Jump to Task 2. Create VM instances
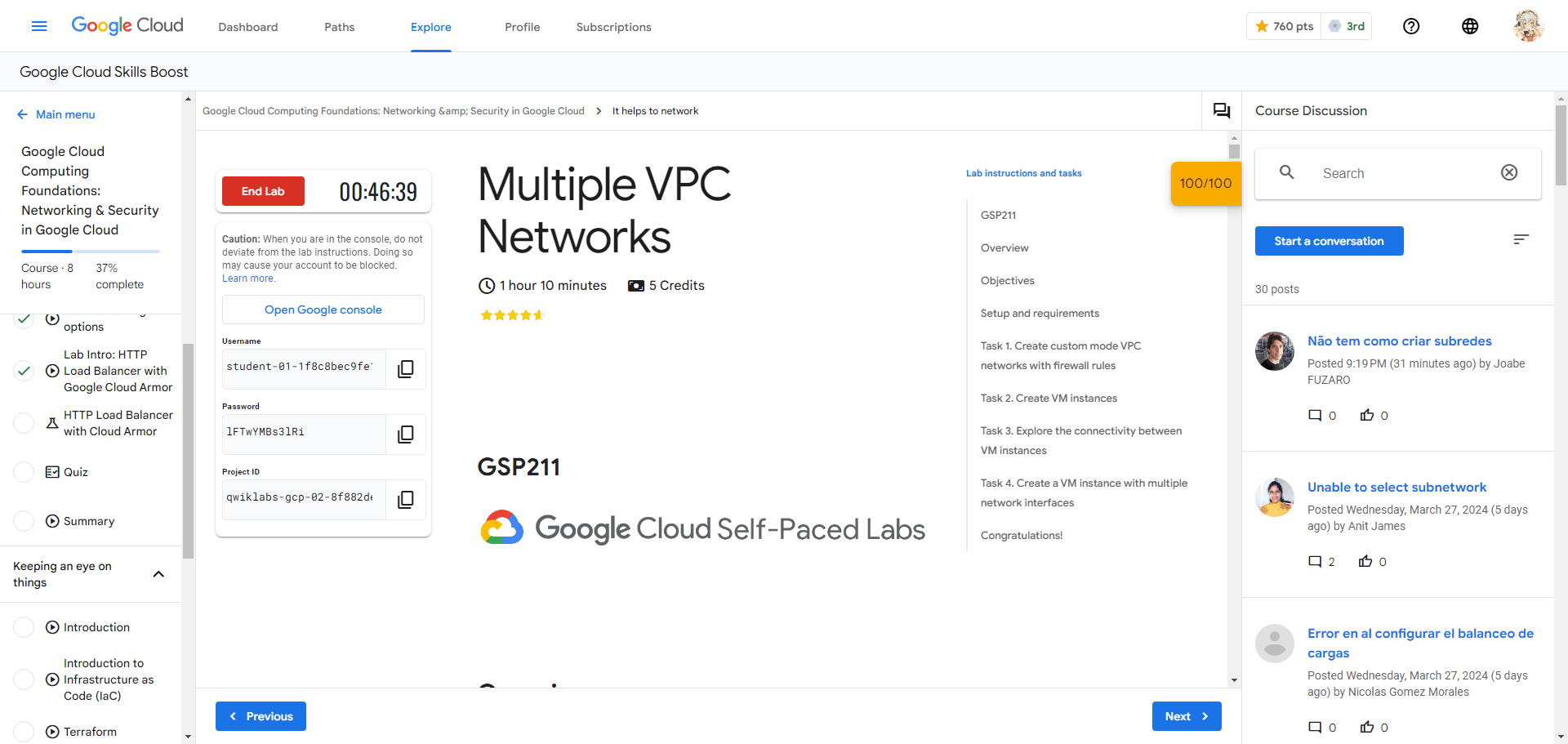This screenshot has height=744, width=1568. coord(1049,399)
